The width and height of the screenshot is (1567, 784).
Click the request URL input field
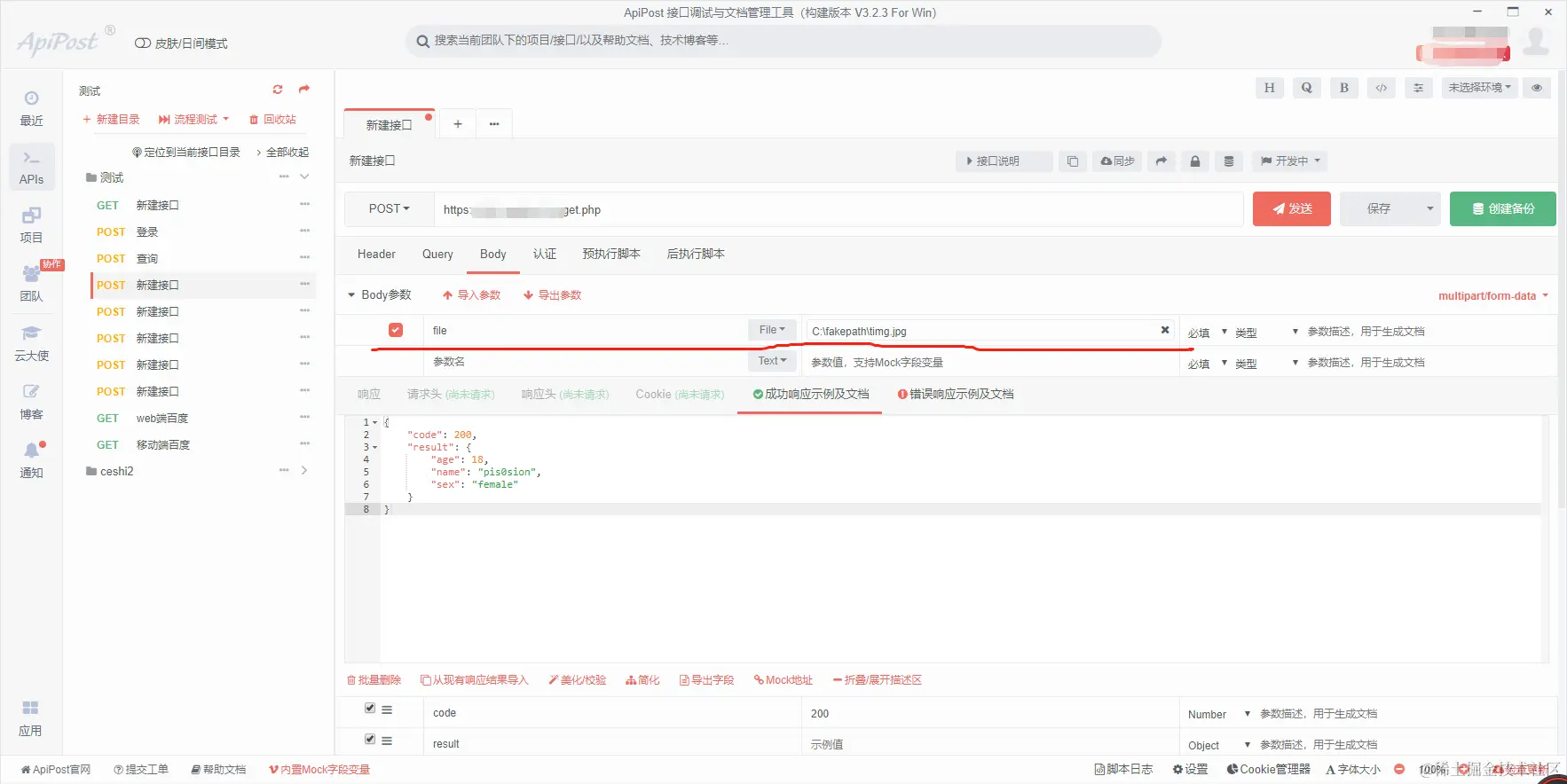[839, 209]
